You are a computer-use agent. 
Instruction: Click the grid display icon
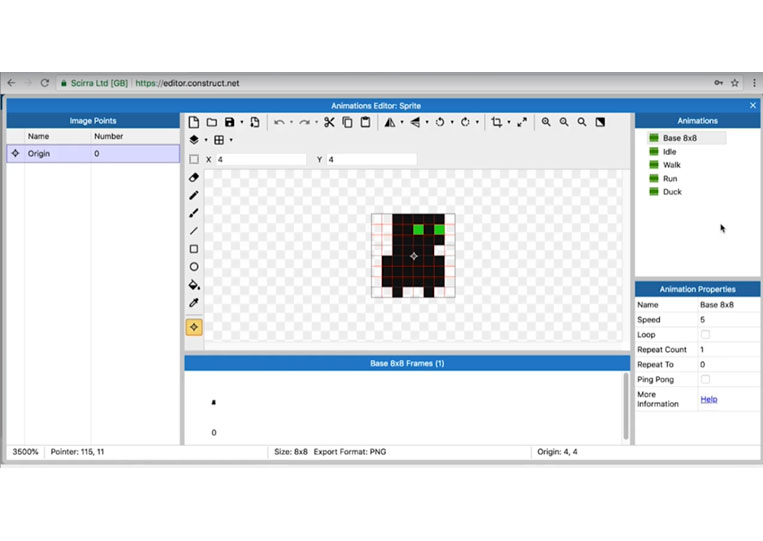pos(219,140)
